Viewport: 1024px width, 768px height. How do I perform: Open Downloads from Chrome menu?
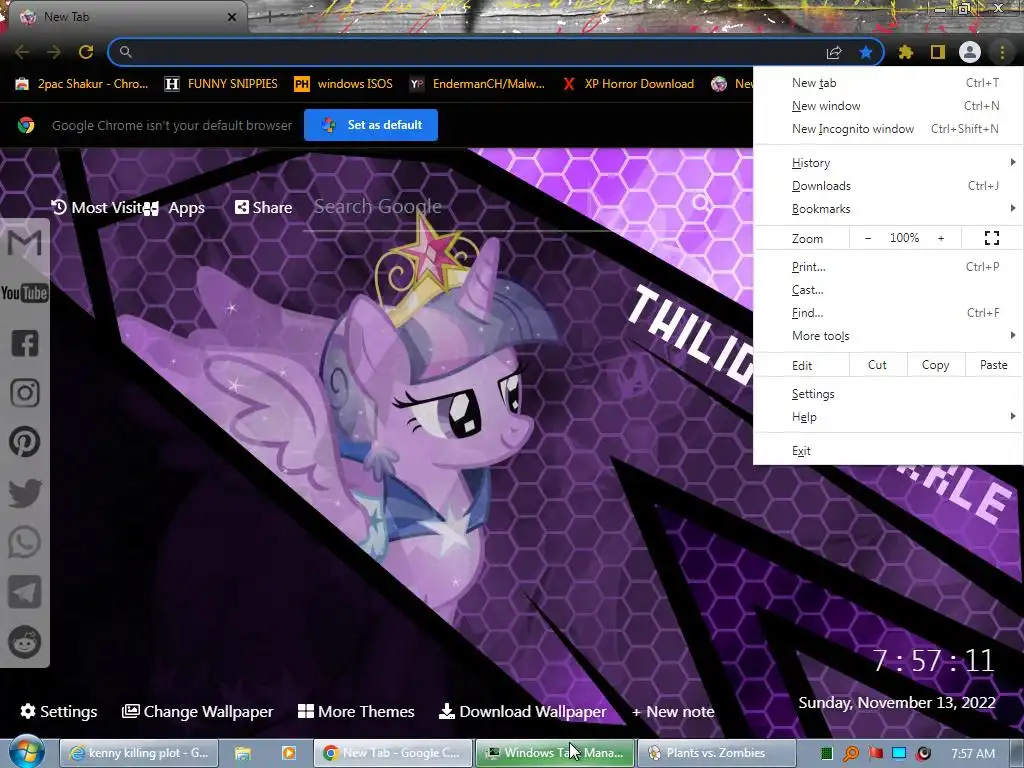pos(888,186)
